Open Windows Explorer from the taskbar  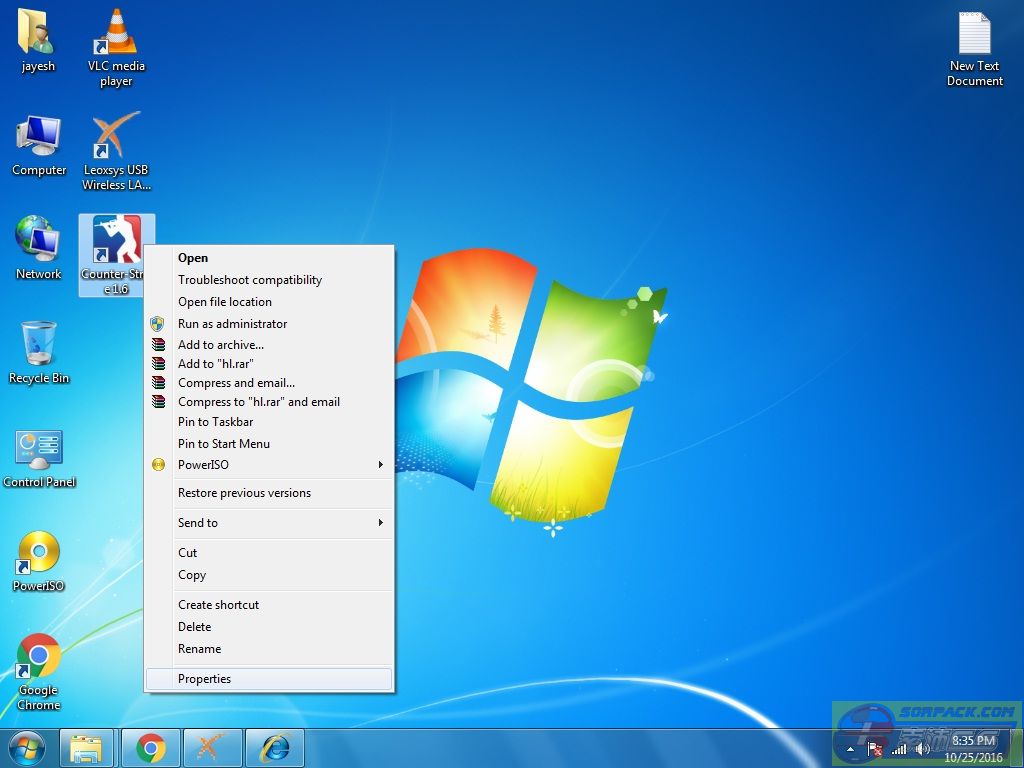click(x=88, y=748)
